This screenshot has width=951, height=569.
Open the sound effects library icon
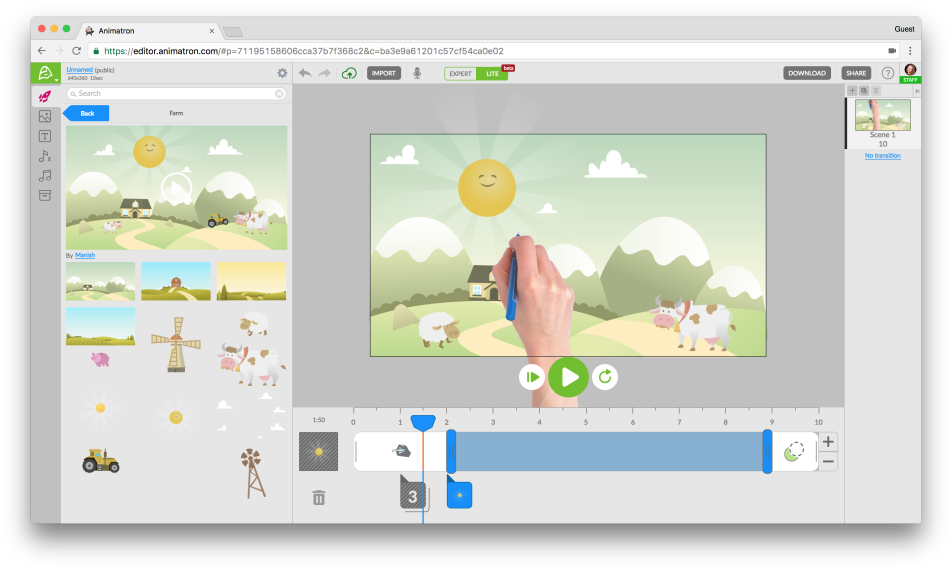coord(45,156)
